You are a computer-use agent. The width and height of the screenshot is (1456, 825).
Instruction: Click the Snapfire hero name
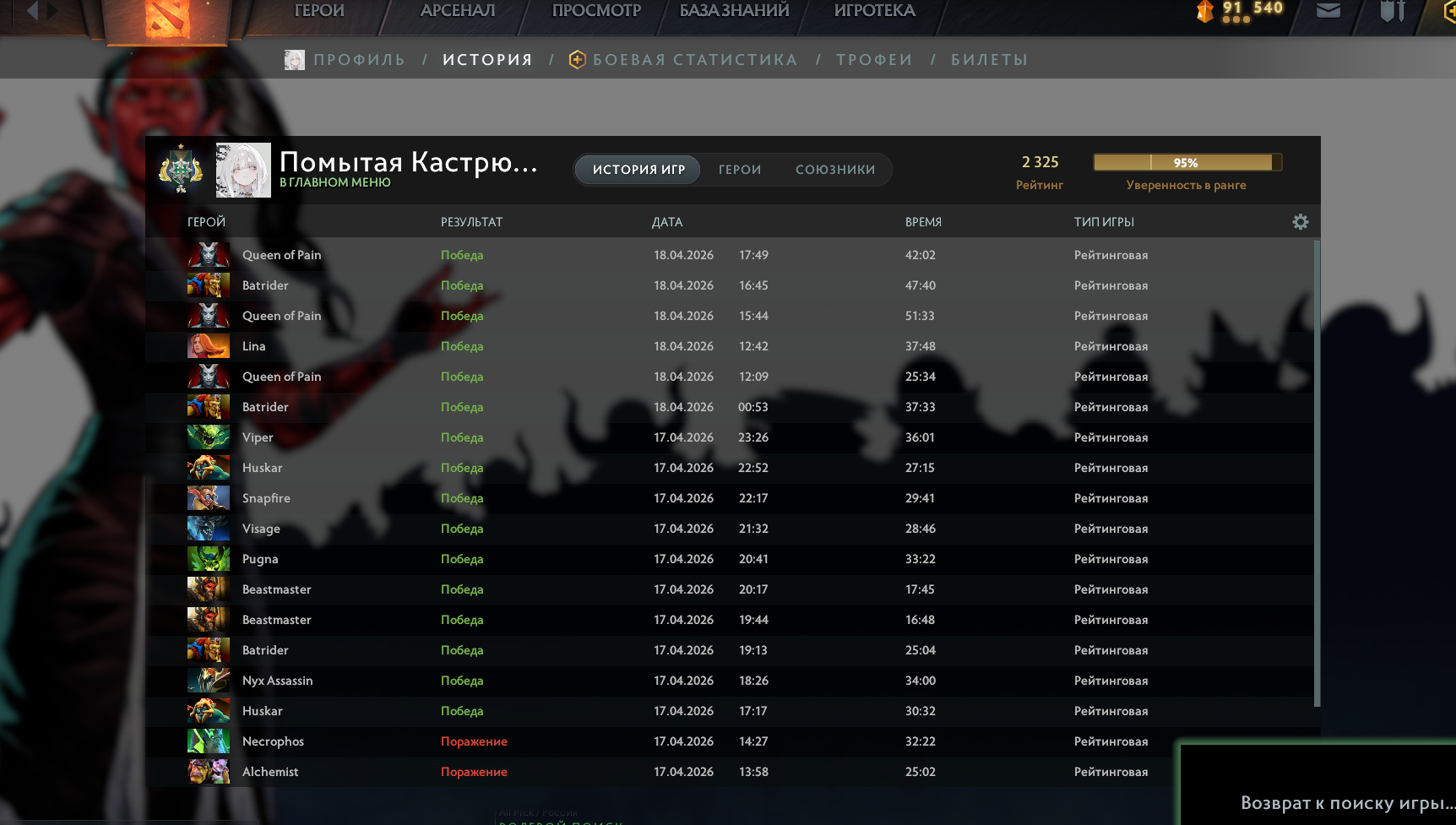[266, 498]
